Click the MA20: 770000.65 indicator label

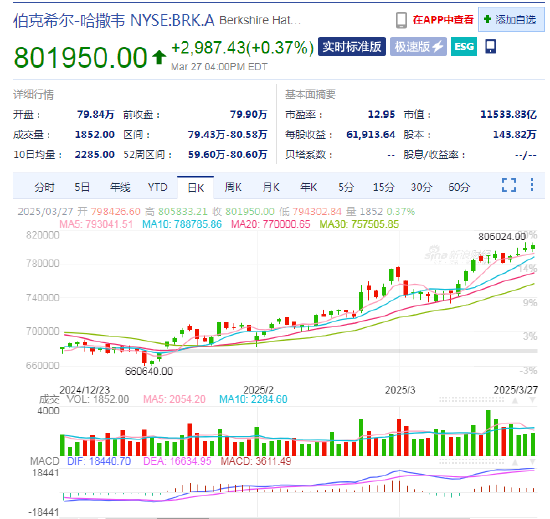pyautogui.click(x=270, y=224)
